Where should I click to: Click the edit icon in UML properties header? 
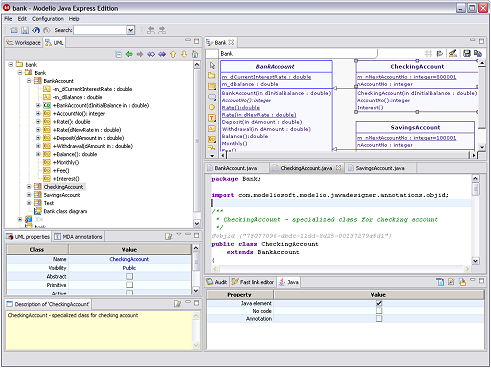tap(169, 236)
